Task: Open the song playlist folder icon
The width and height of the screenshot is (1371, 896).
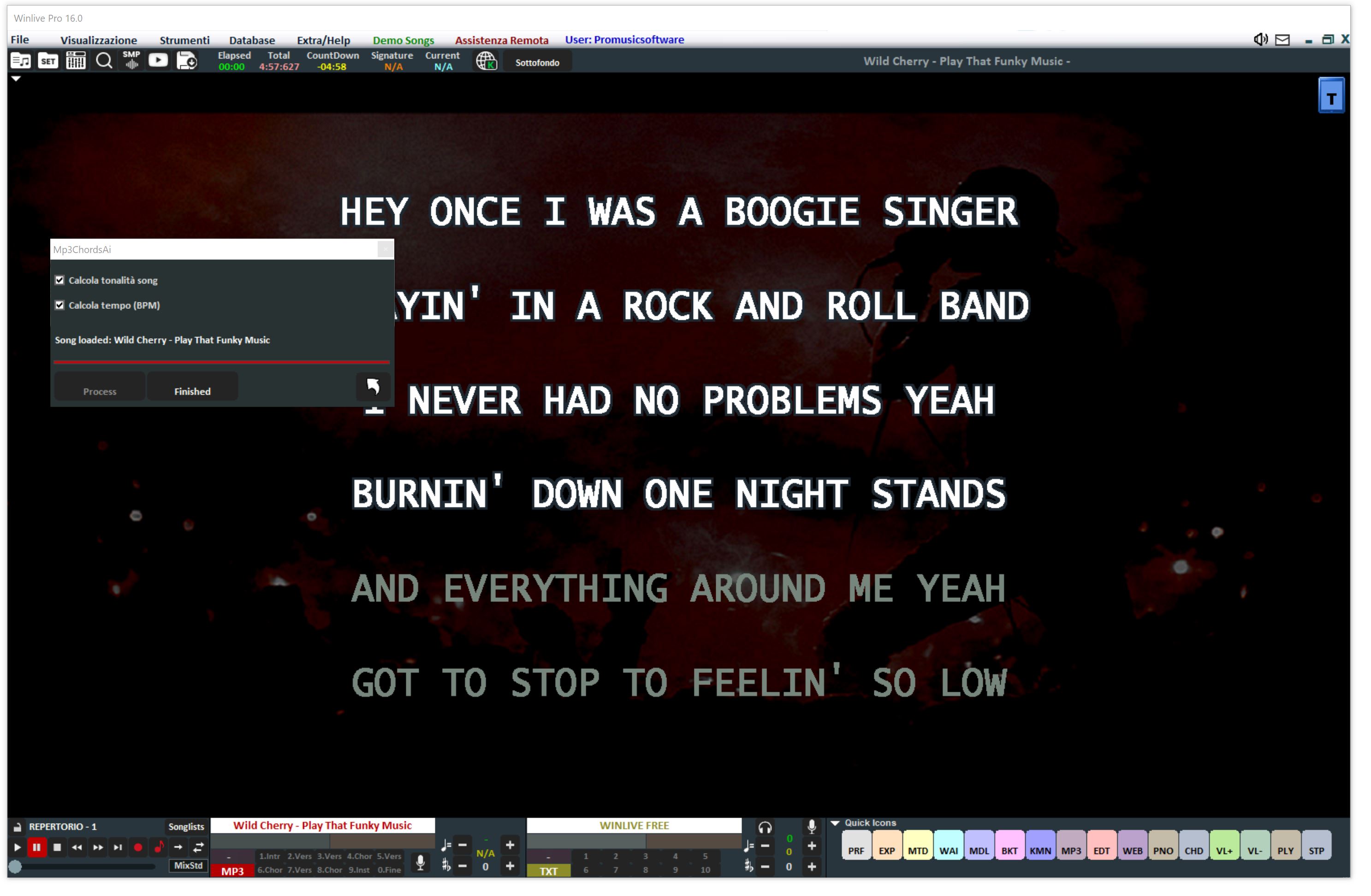Action: click(21, 61)
